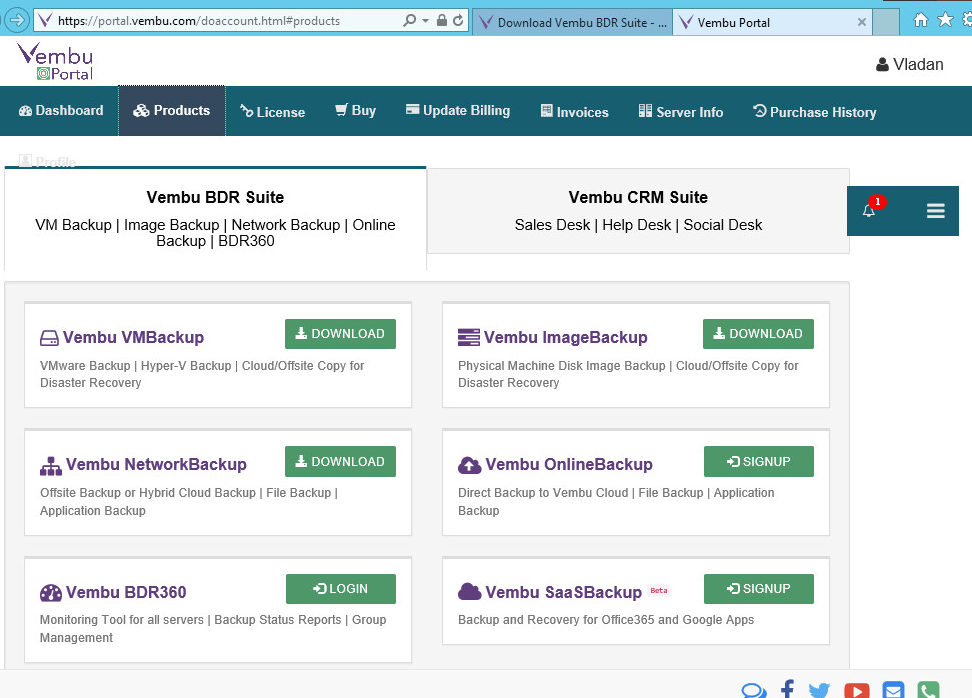Open Purchase History page

click(x=815, y=112)
